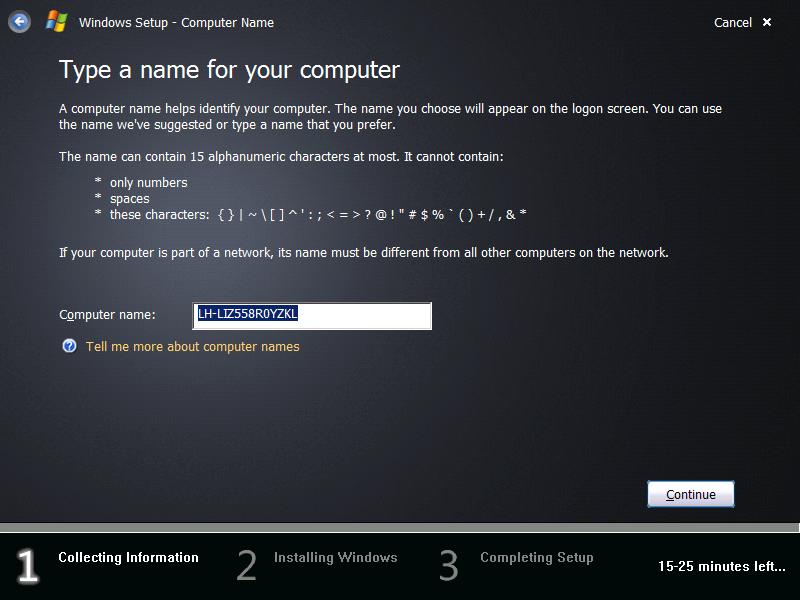The height and width of the screenshot is (600, 800).
Task: Click the 'Collecting Information' step label
Action: coord(128,557)
